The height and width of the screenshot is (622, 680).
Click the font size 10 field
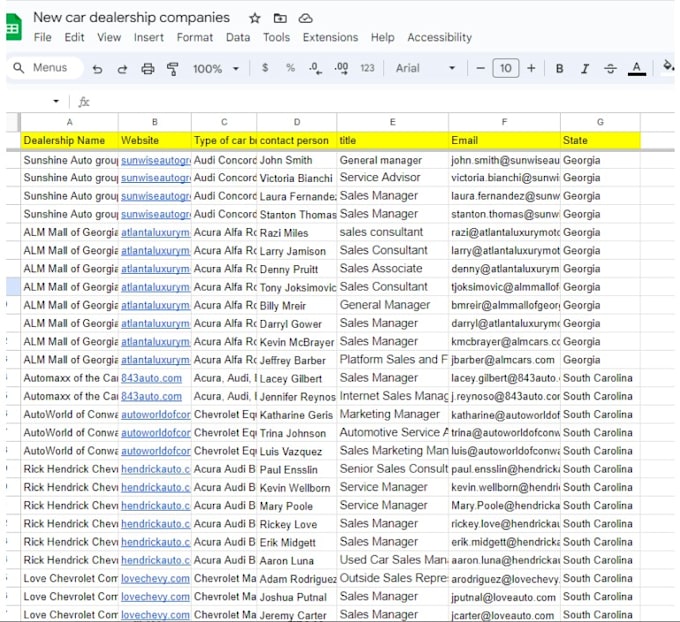coord(506,68)
